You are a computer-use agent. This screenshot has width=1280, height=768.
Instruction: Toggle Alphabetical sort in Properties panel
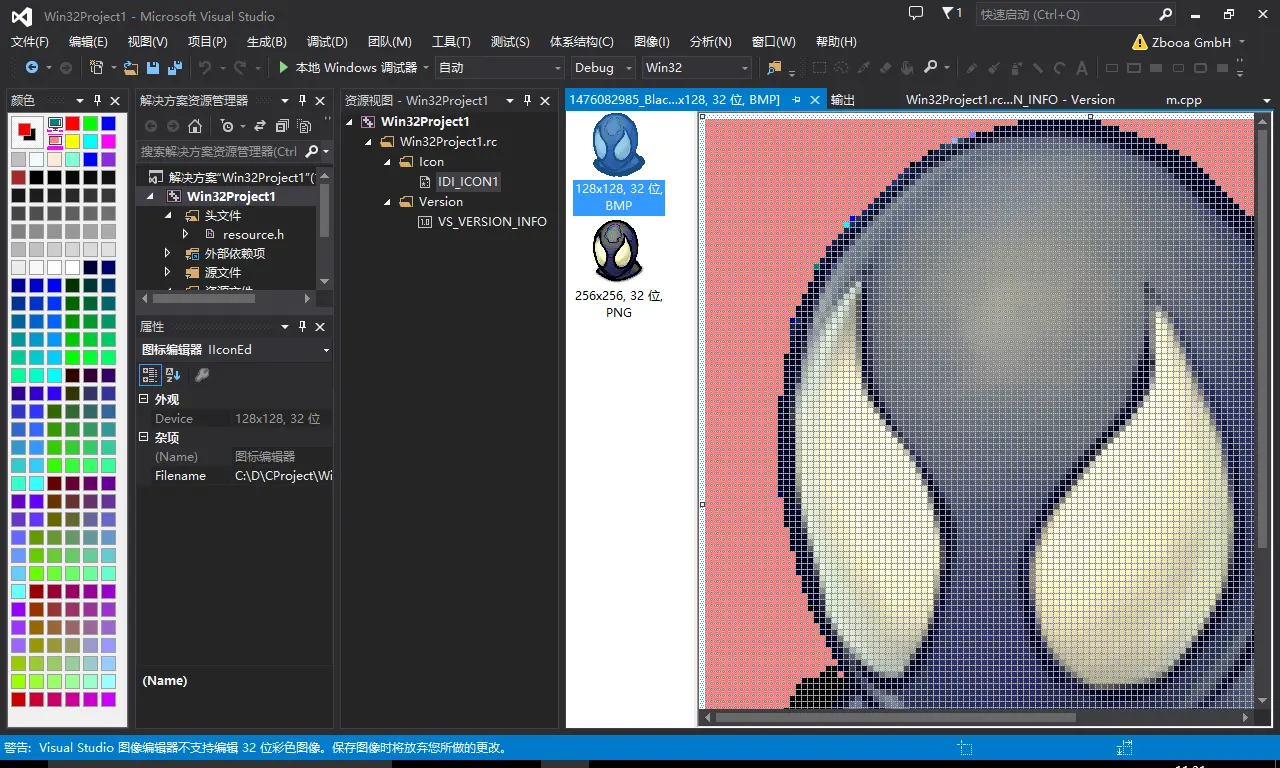[x=172, y=375]
